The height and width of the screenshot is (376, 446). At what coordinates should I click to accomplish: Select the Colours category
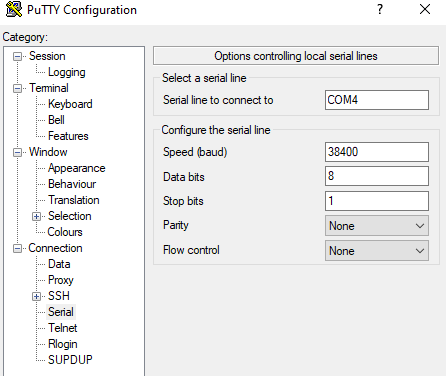click(x=65, y=232)
